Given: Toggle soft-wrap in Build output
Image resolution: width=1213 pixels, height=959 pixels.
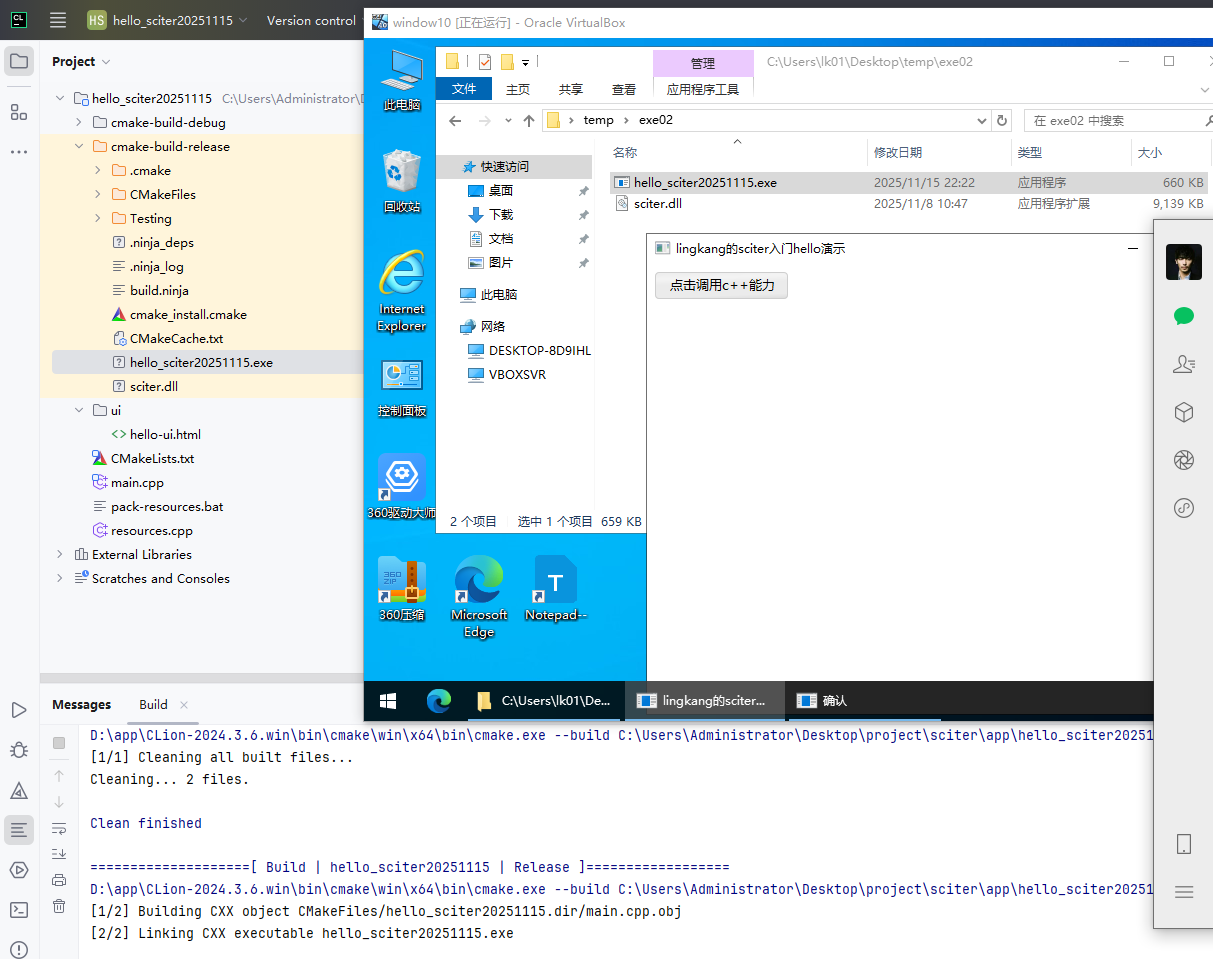Looking at the screenshot, I should click(x=59, y=828).
